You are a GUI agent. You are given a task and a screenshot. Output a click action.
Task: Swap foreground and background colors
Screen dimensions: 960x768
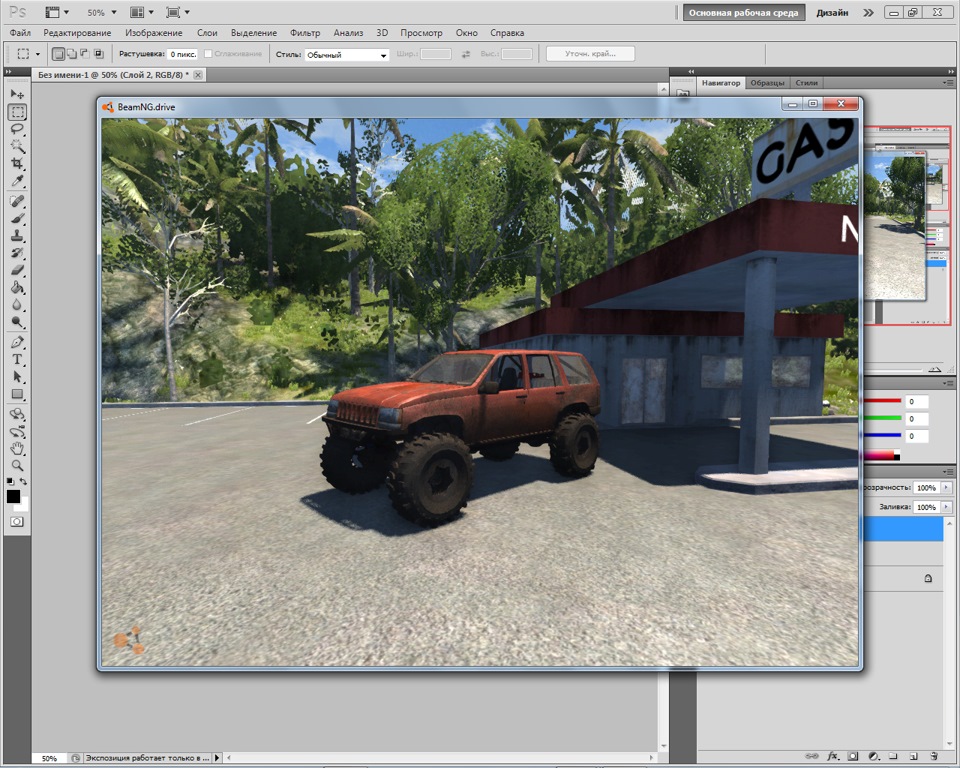point(23,482)
